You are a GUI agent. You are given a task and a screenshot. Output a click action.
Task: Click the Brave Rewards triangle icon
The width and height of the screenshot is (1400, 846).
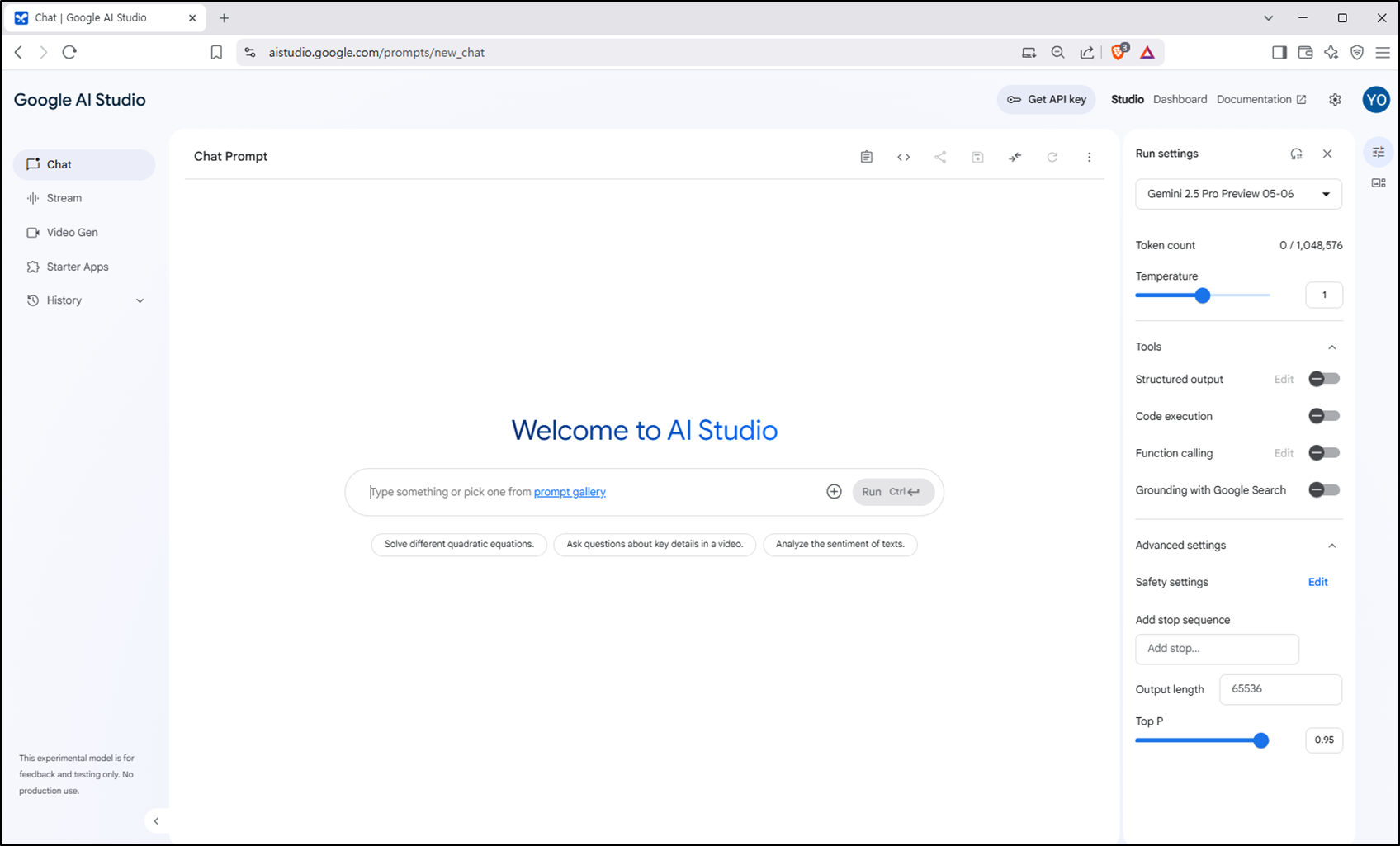[x=1147, y=52]
